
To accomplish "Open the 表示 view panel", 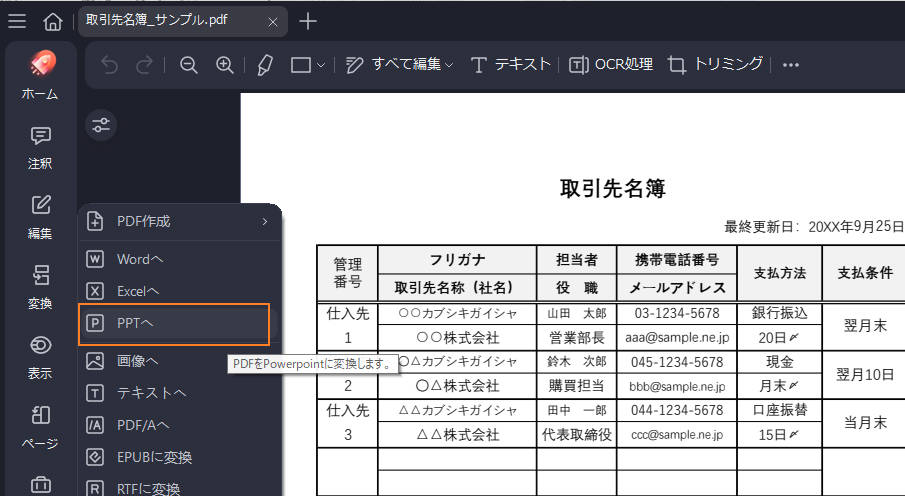I will (40, 357).
